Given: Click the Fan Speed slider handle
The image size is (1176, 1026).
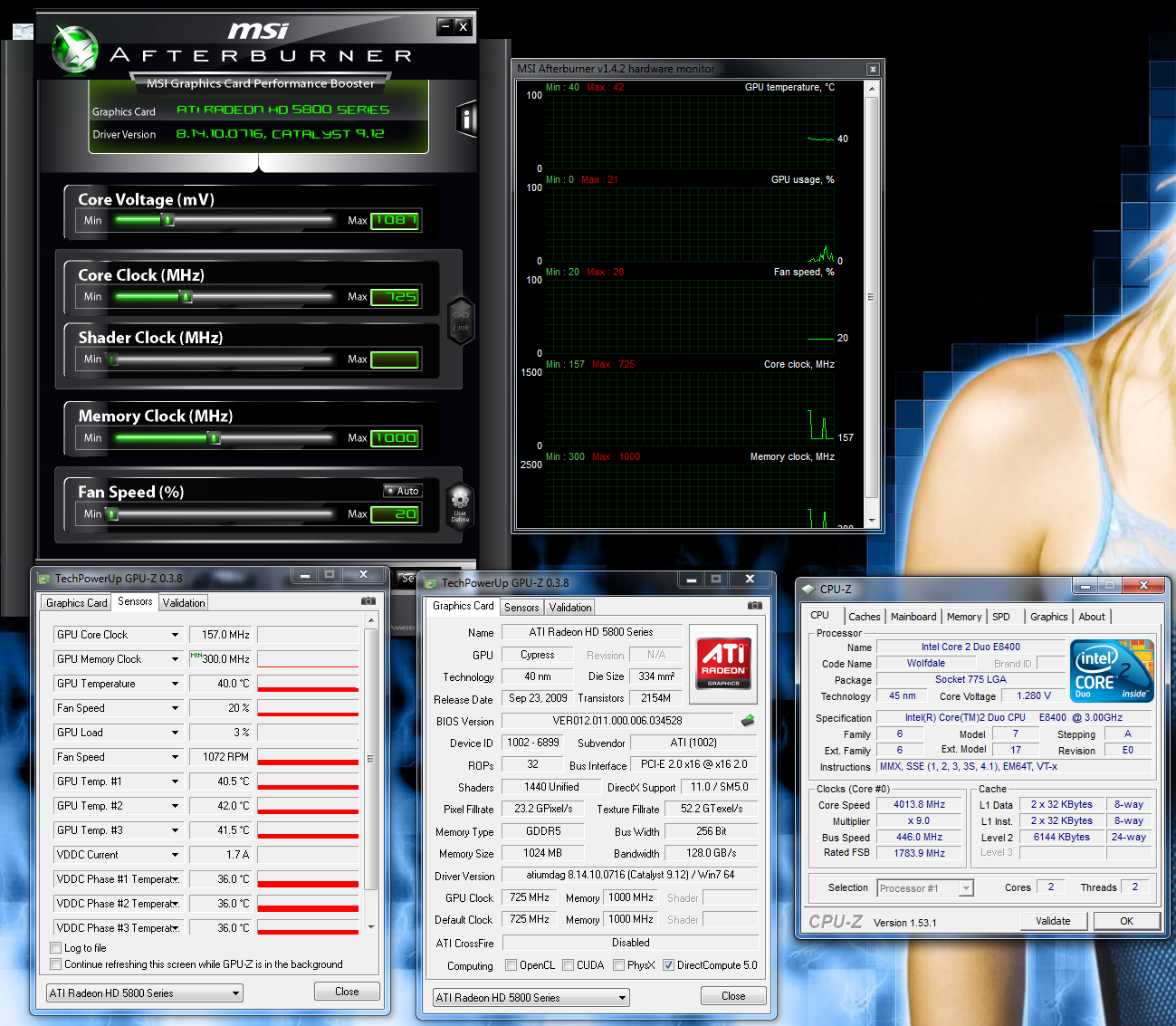Looking at the screenshot, I should point(112,513).
